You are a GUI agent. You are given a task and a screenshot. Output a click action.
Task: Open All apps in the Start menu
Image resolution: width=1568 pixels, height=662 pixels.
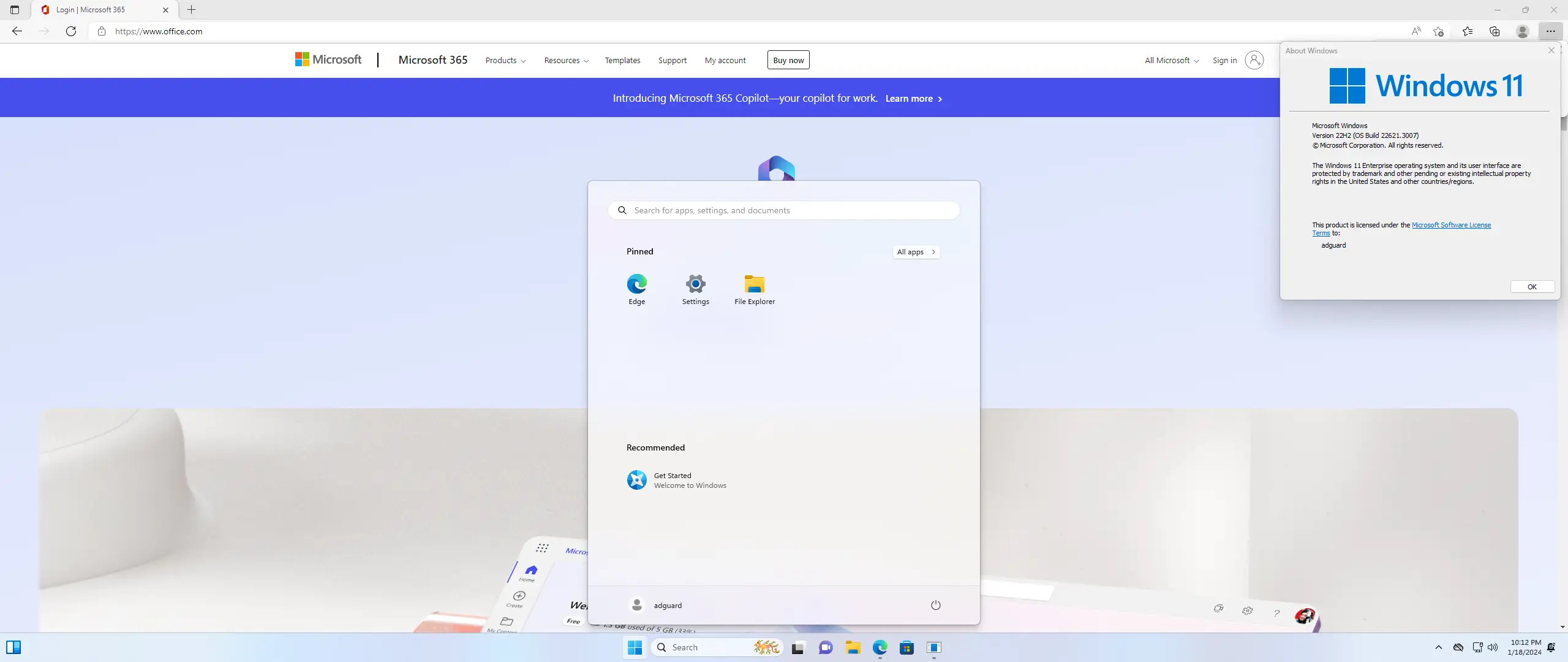(x=916, y=251)
